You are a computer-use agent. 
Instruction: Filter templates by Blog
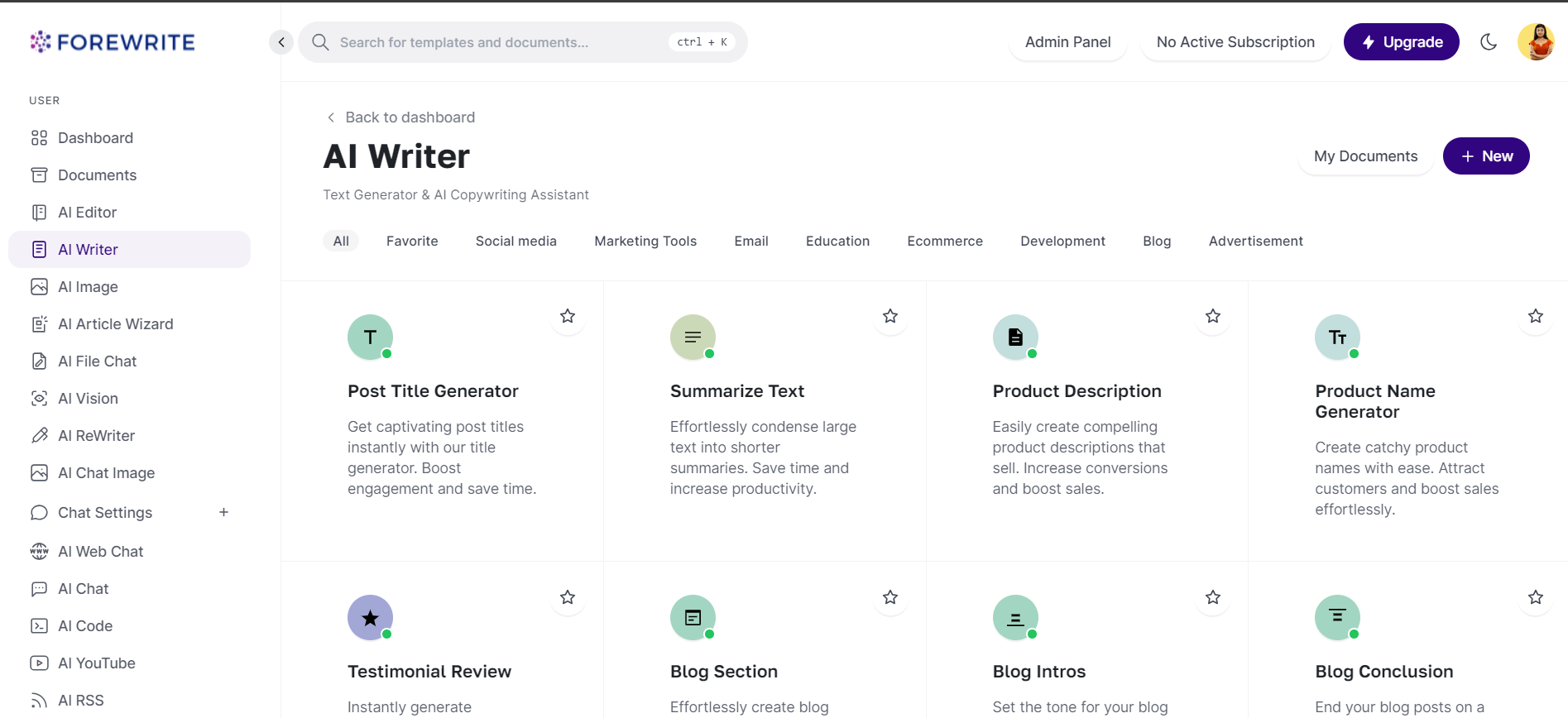[x=1157, y=241]
